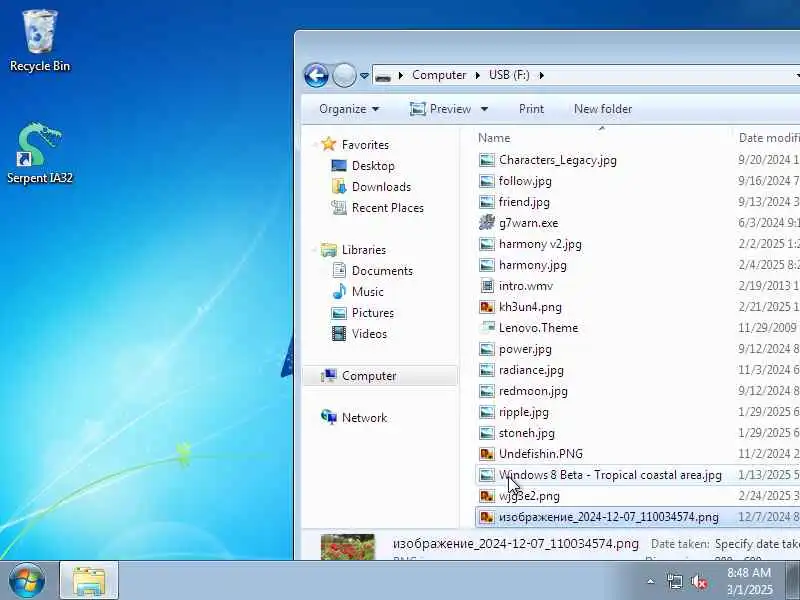Sort files by the Name column header

point(494,138)
